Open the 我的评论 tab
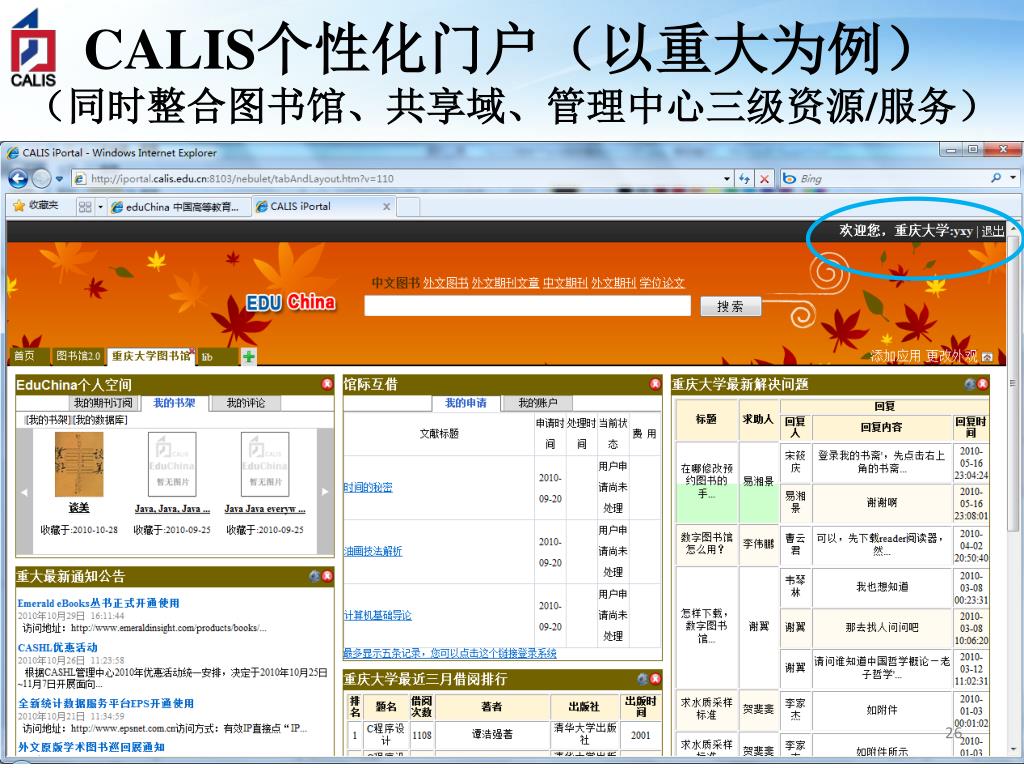 246,403
